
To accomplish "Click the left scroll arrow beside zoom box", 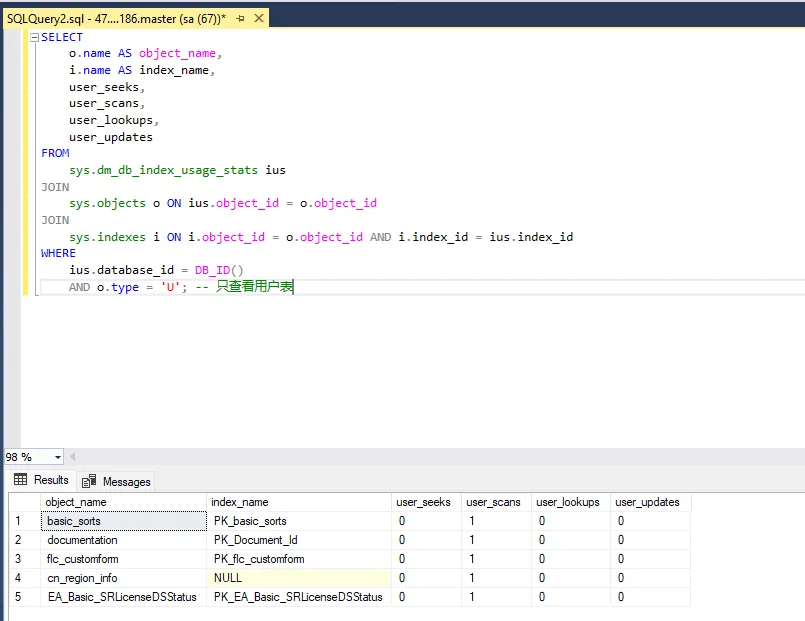I will 74,457.
